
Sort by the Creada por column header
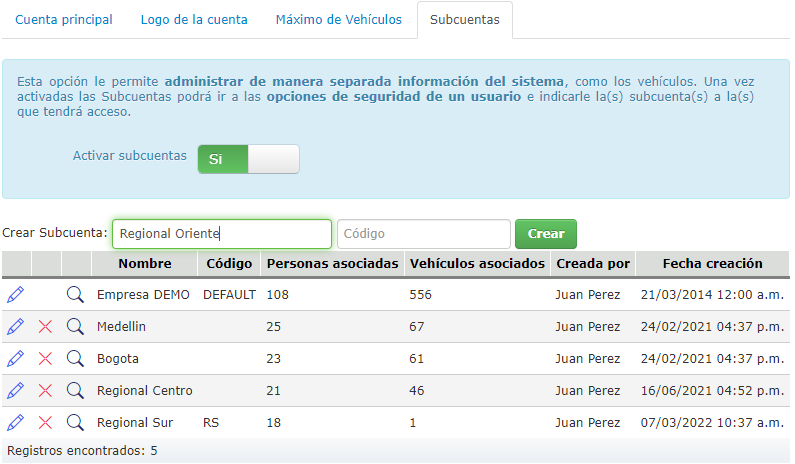click(x=593, y=264)
